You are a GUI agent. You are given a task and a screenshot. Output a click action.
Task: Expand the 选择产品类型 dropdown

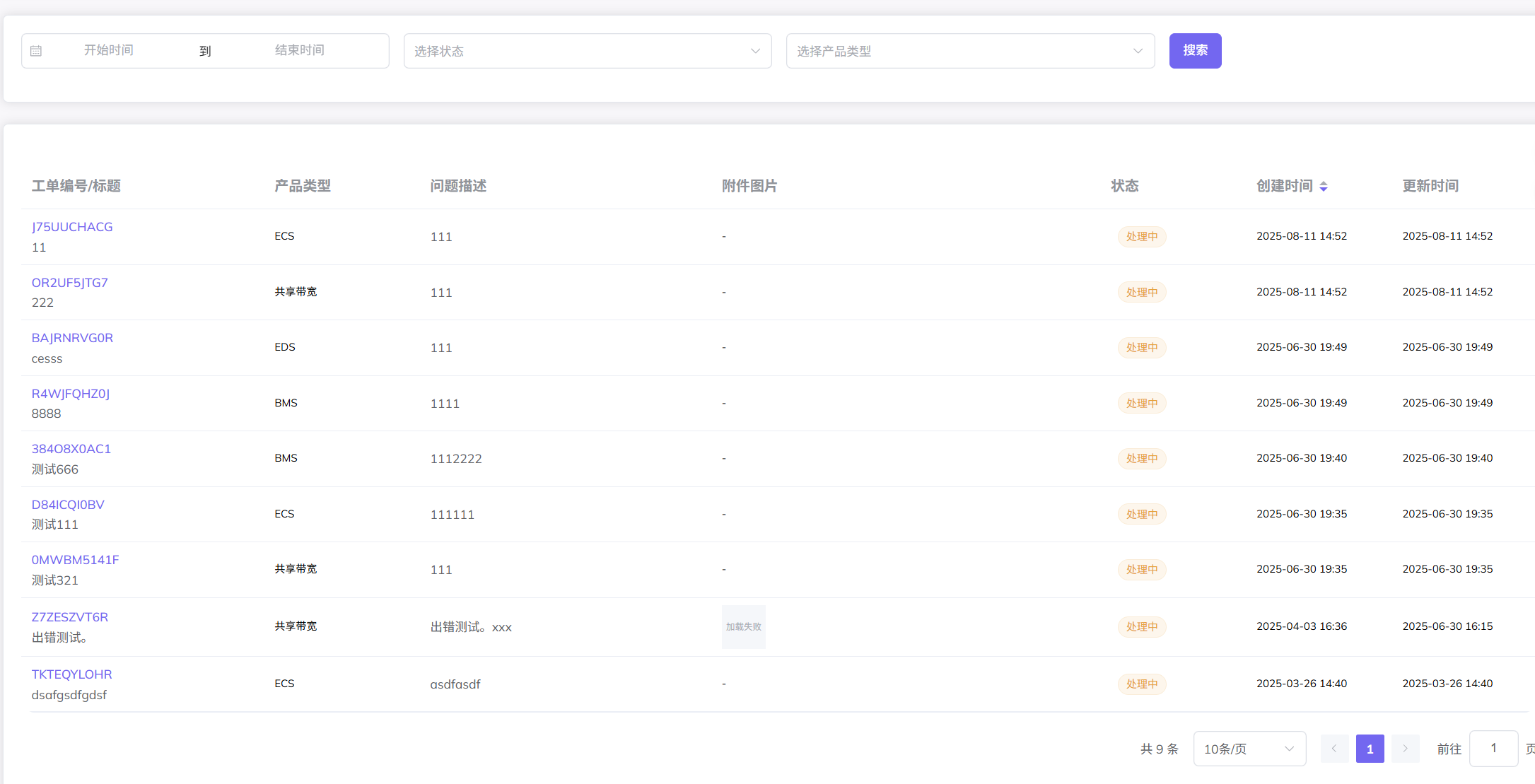click(x=969, y=51)
